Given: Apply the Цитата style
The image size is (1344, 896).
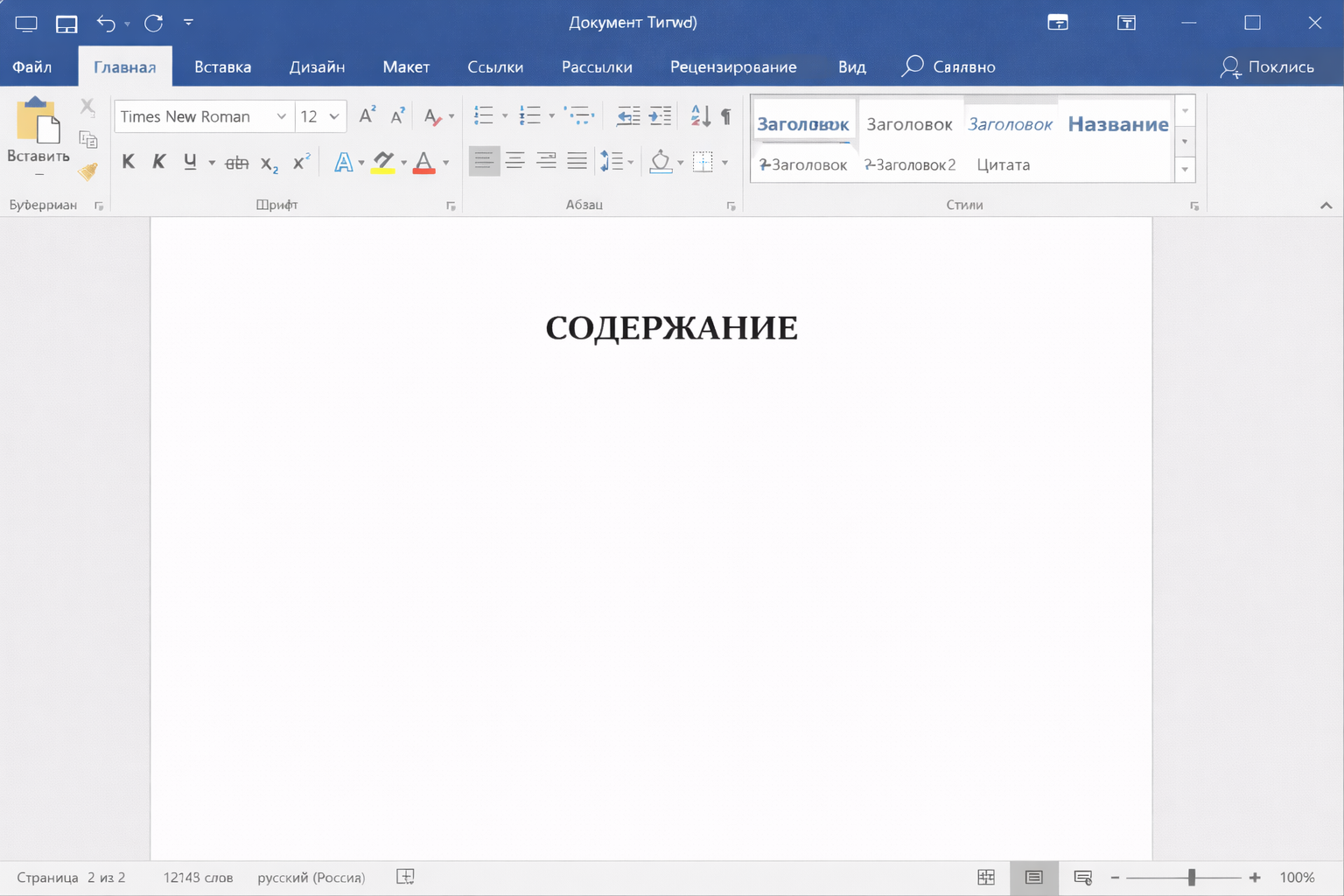Looking at the screenshot, I should (1003, 164).
